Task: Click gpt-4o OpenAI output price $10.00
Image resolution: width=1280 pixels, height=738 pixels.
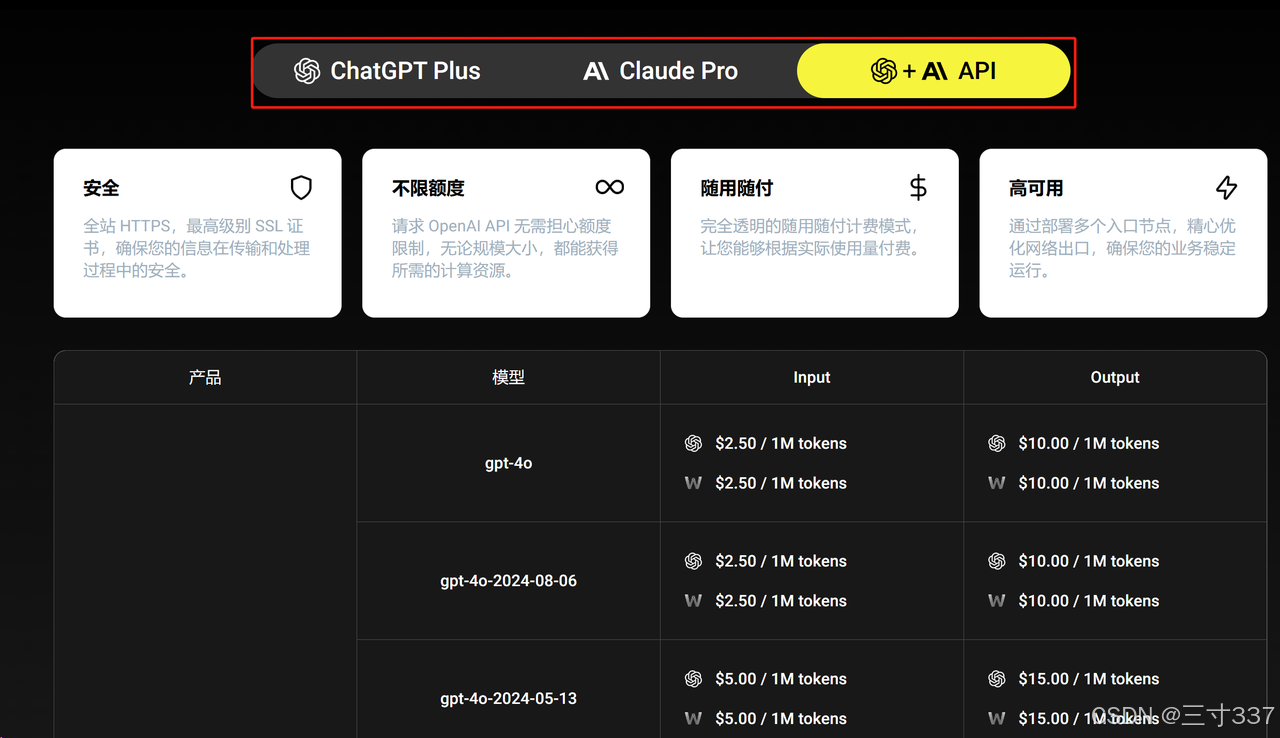Action: click(1089, 443)
